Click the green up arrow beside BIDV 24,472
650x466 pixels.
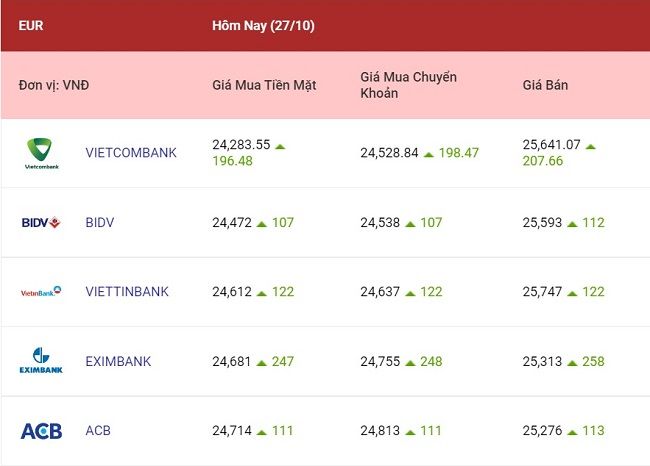click(x=262, y=224)
